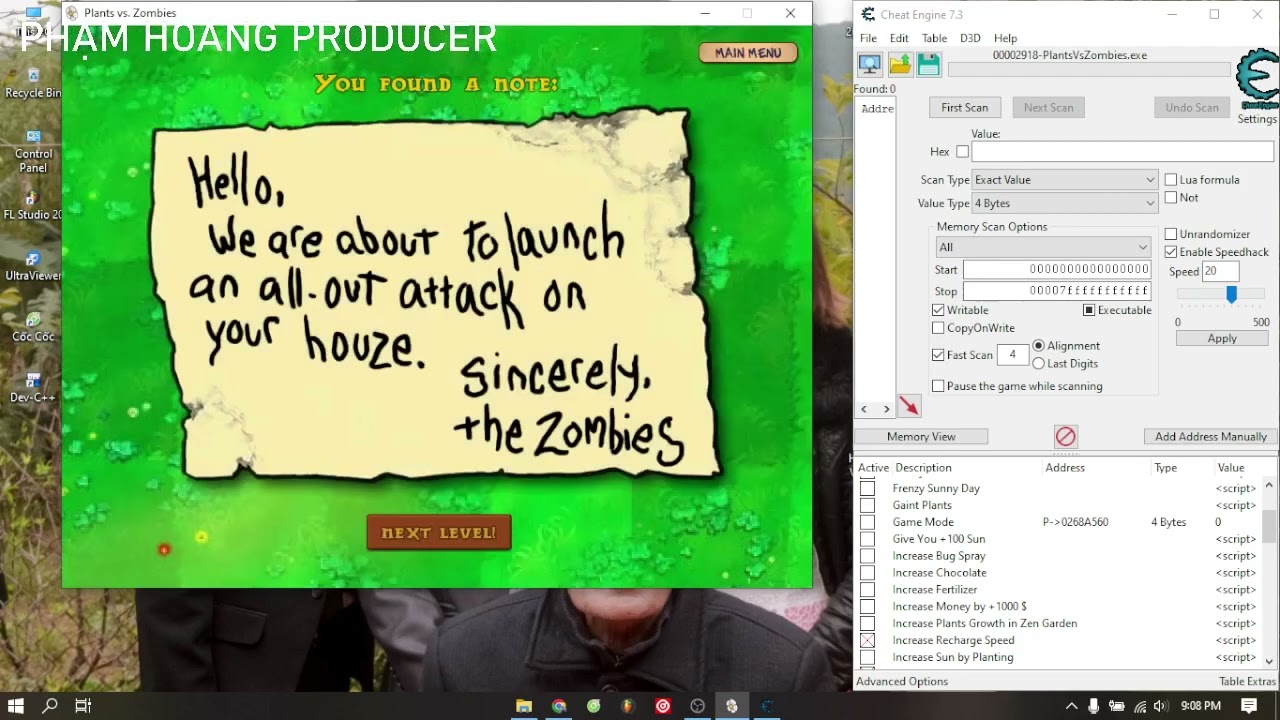Viewport: 1280px width, 720px height.
Task: Click the right arrow under the address list
Action: tap(886, 409)
